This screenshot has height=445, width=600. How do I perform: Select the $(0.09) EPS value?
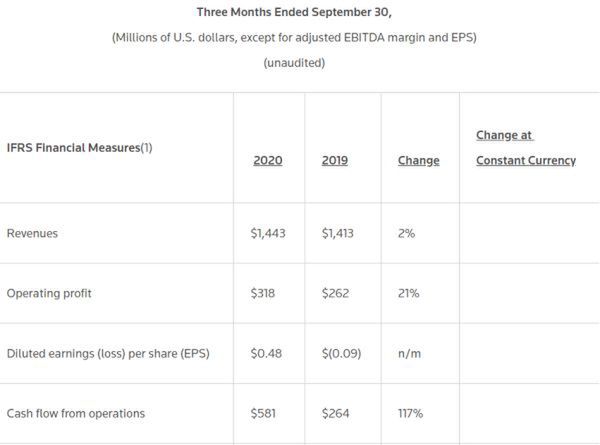343,354
